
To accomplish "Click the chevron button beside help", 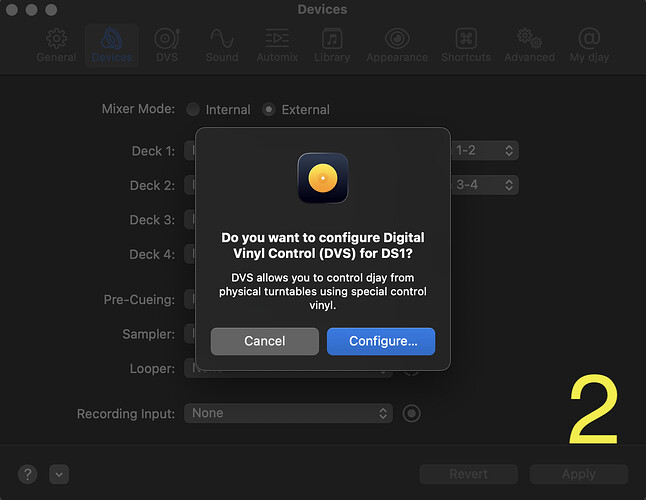I will (58, 474).
